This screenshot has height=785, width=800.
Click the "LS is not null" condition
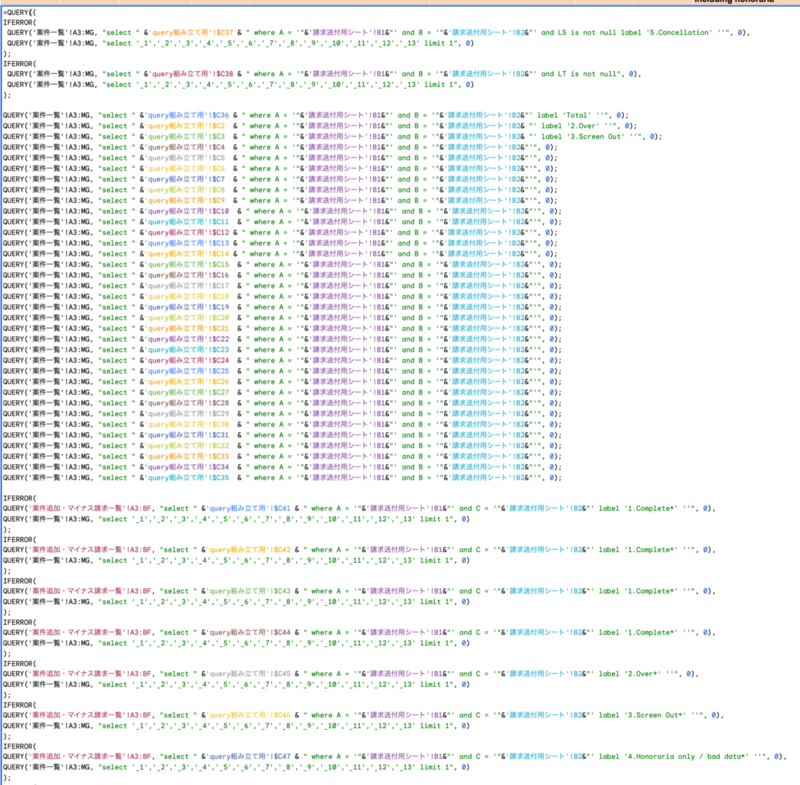click(587, 33)
